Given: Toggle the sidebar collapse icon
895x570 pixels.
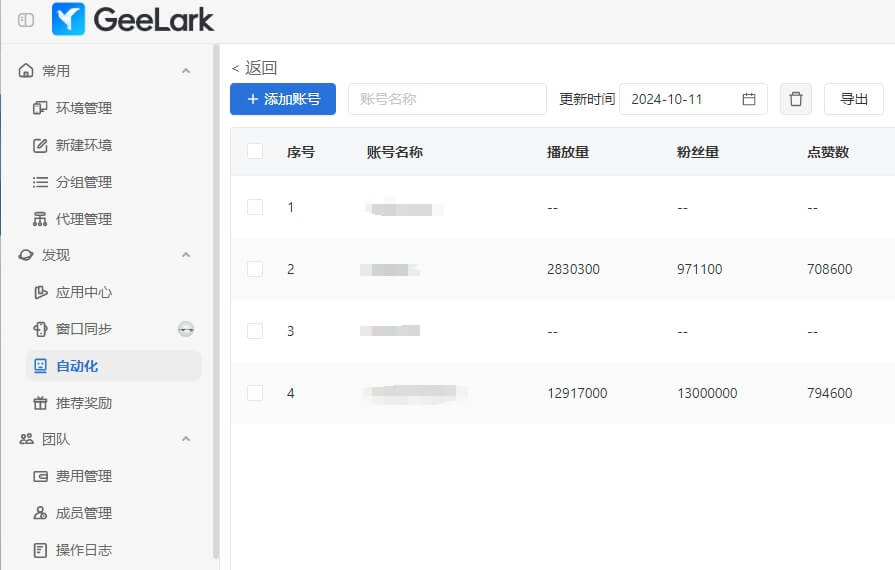Looking at the screenshot, I should (26, 20).
